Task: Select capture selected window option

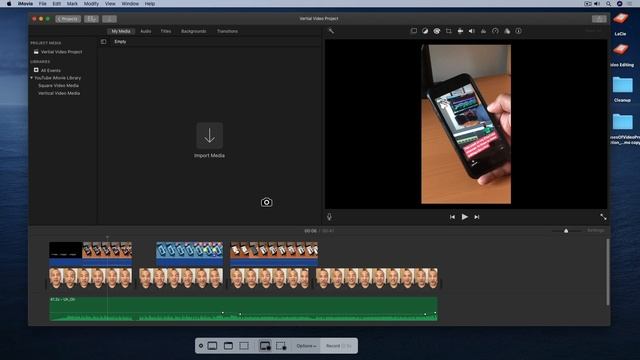Action: tap(228, 346)
